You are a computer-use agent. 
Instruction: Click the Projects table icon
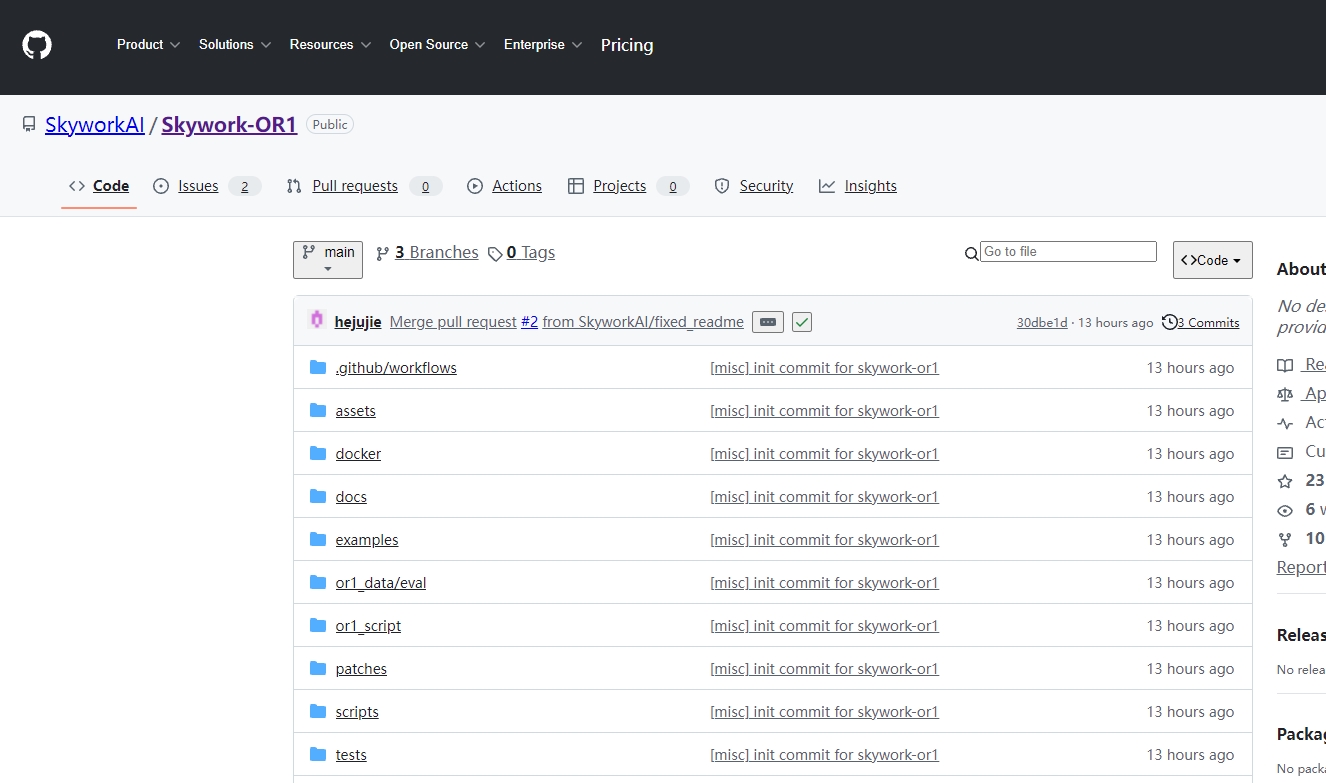coord(576,186)
